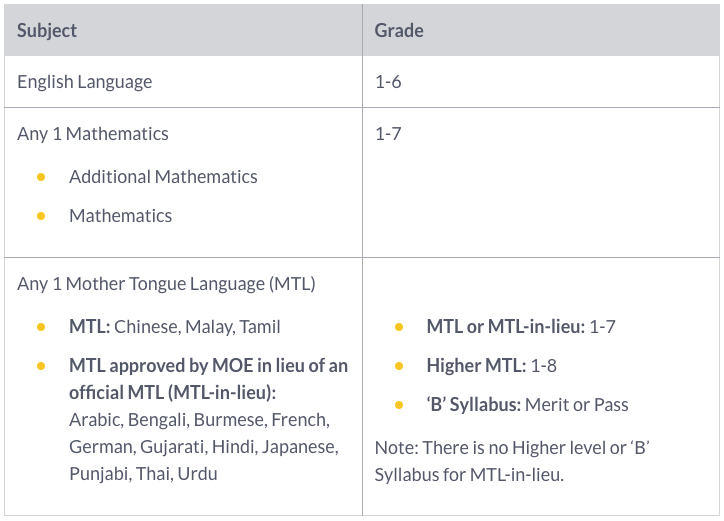Click the MTL: Chinese, Malay, Tamil item

point(175,327)
